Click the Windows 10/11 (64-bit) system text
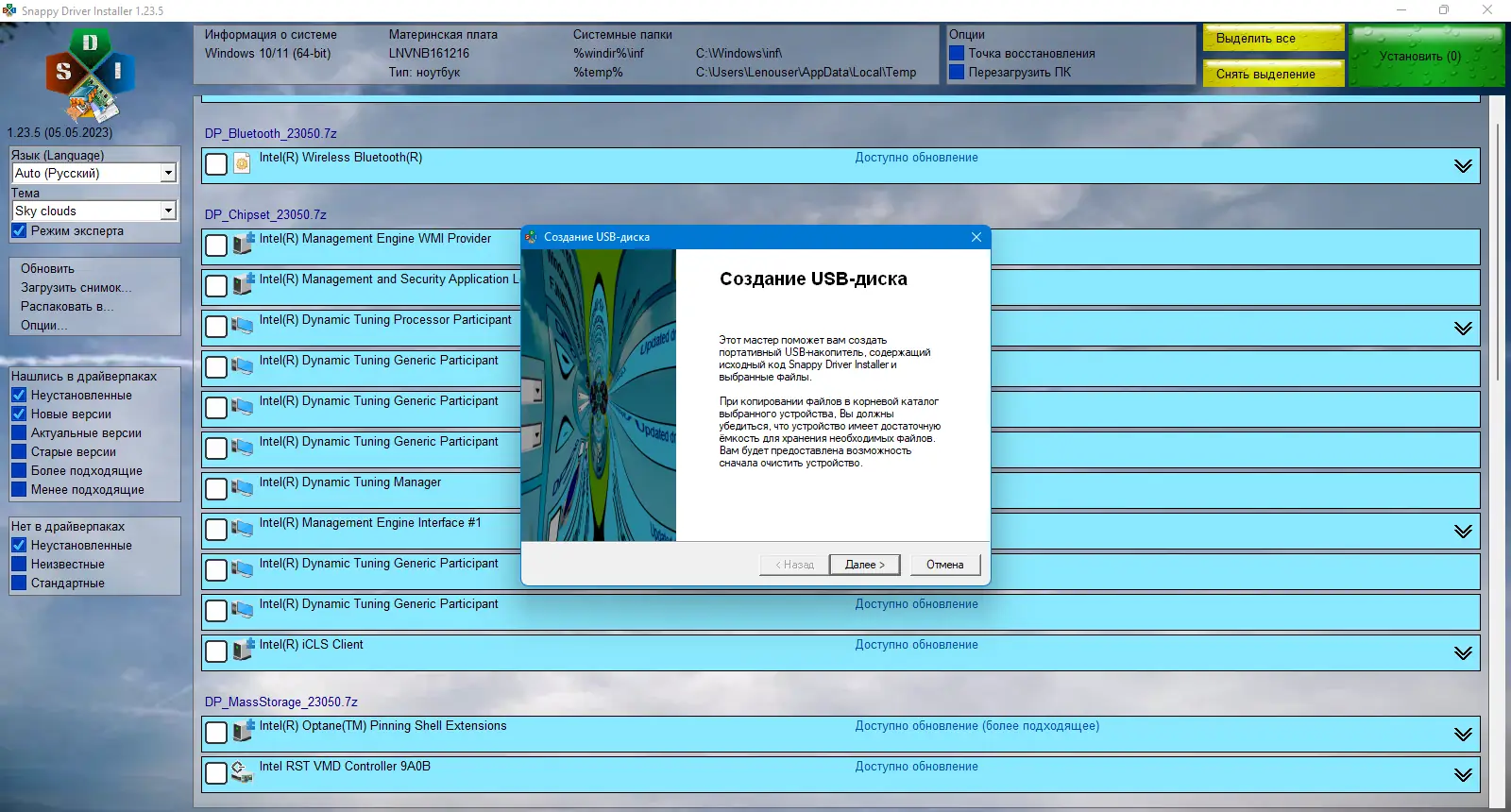The height and width of the screenshot is (812, 1511). click(x=268, y=54)
